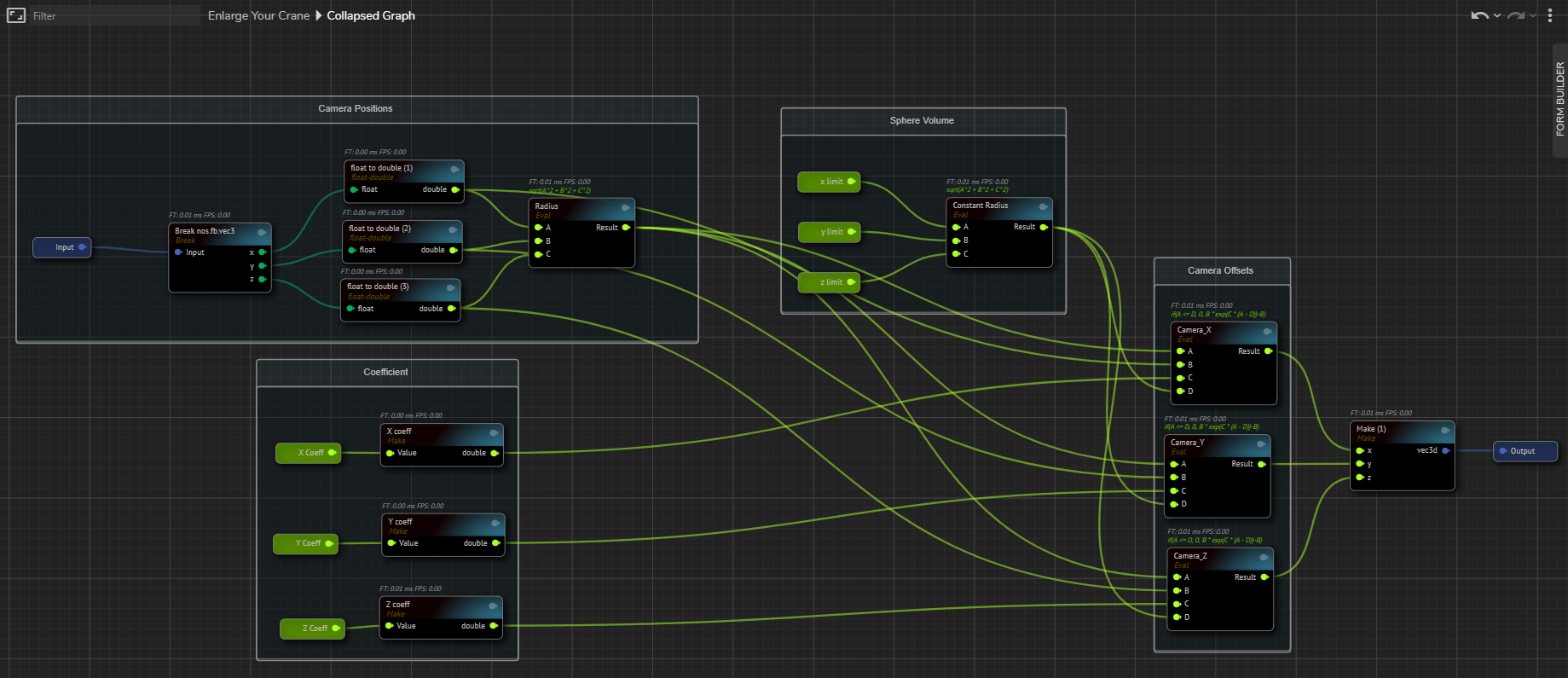Click the Make (1) node header icon
Viewport: 1568px width, 678px height.
[1444, 430]
